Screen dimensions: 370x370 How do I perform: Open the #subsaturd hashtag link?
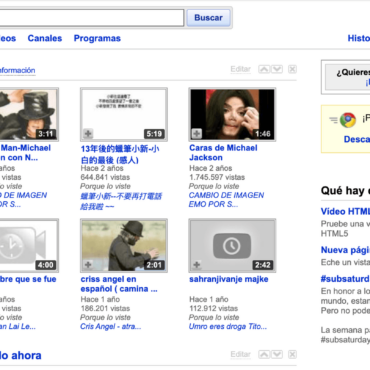345,279
